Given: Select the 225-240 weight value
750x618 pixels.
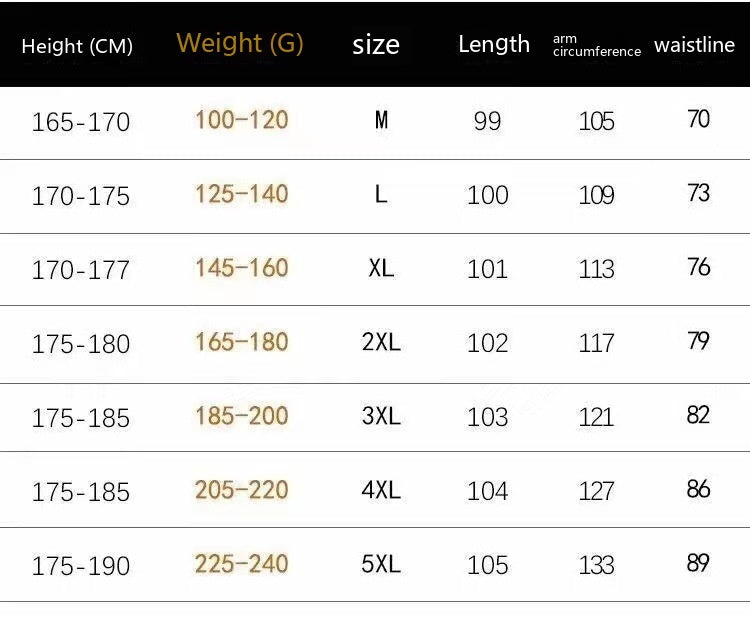Looking at the screenshot, I should 241,564.
